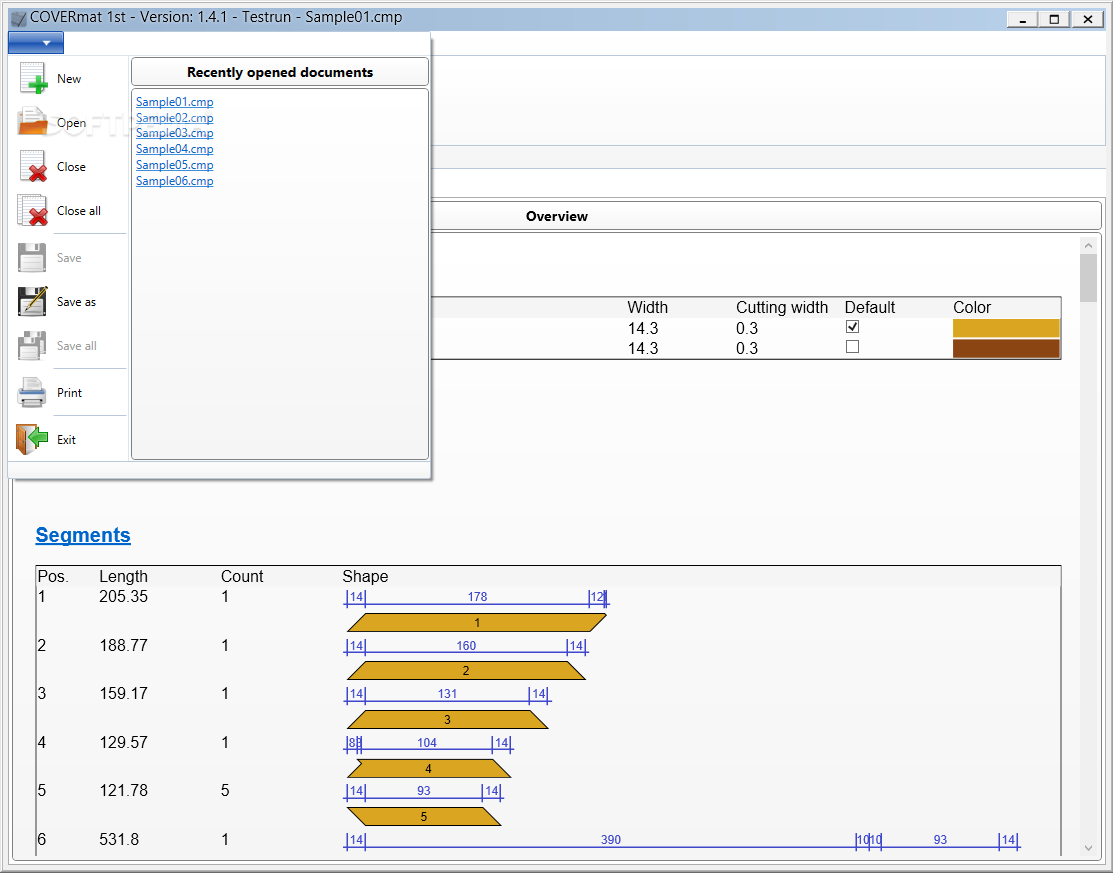Click the vertical scrollbar thumb

(1088, 278)
